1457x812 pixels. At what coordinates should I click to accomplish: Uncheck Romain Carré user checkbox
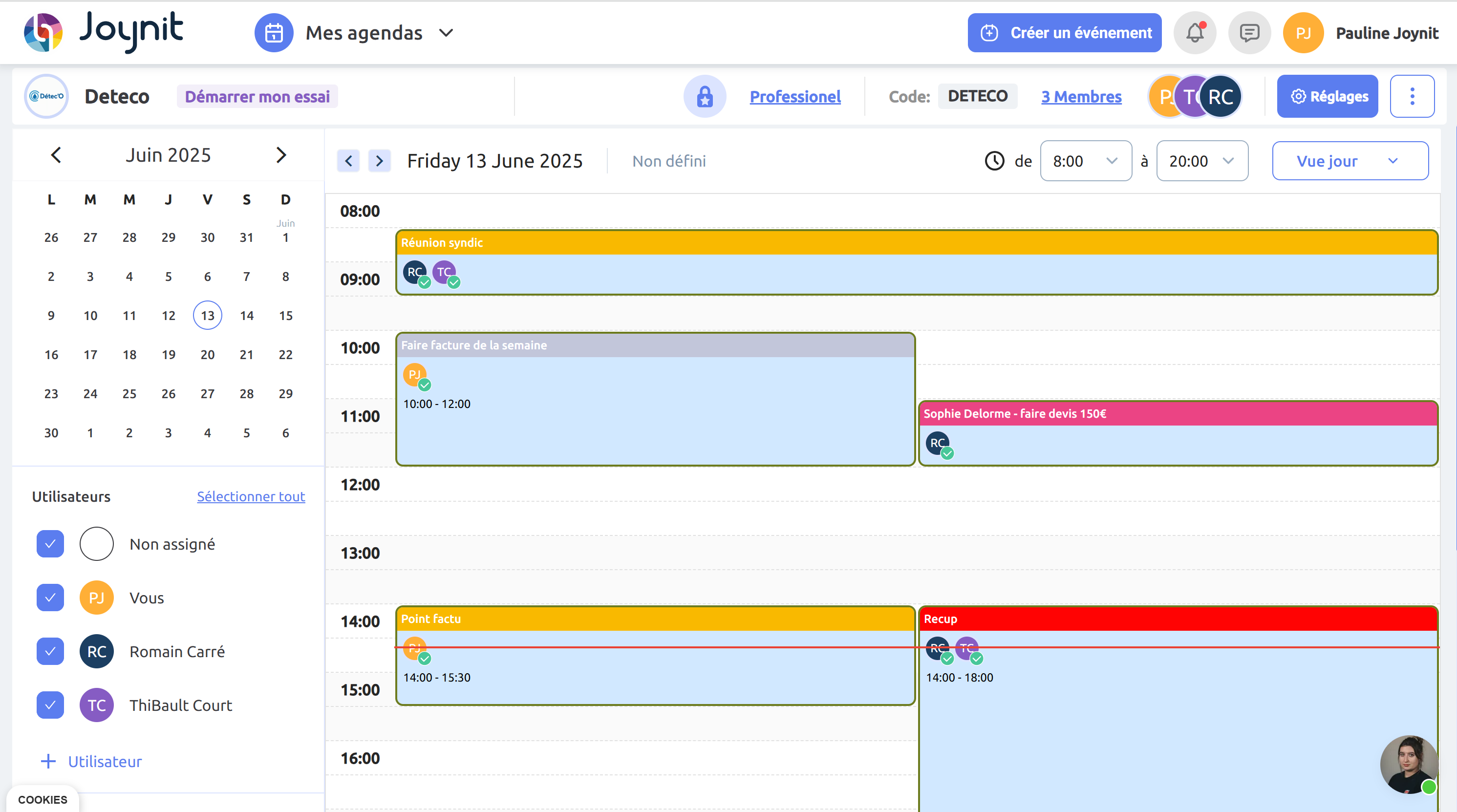tap(50, 651)
